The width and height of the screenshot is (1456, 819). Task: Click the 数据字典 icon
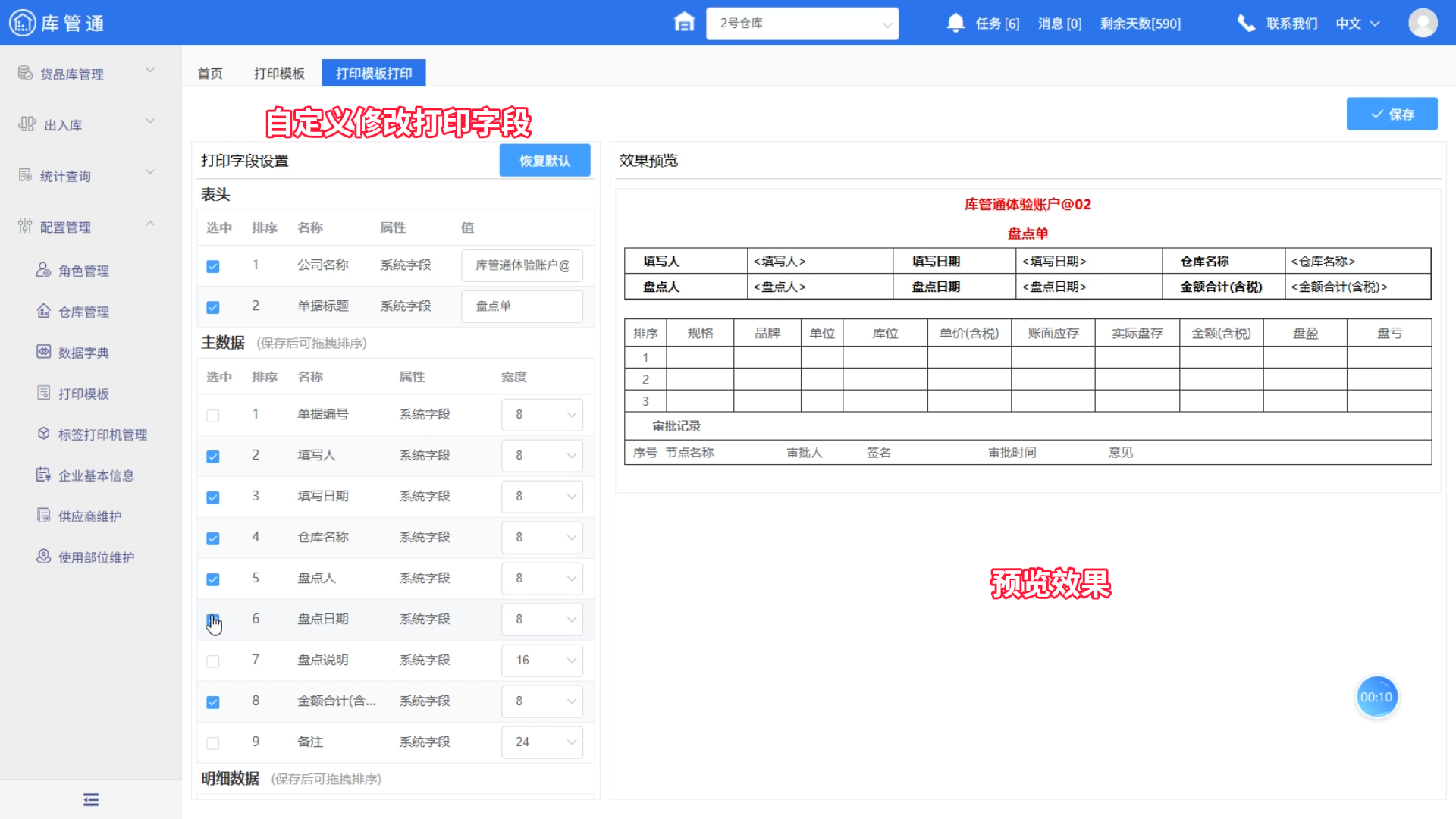click(43, 352)
